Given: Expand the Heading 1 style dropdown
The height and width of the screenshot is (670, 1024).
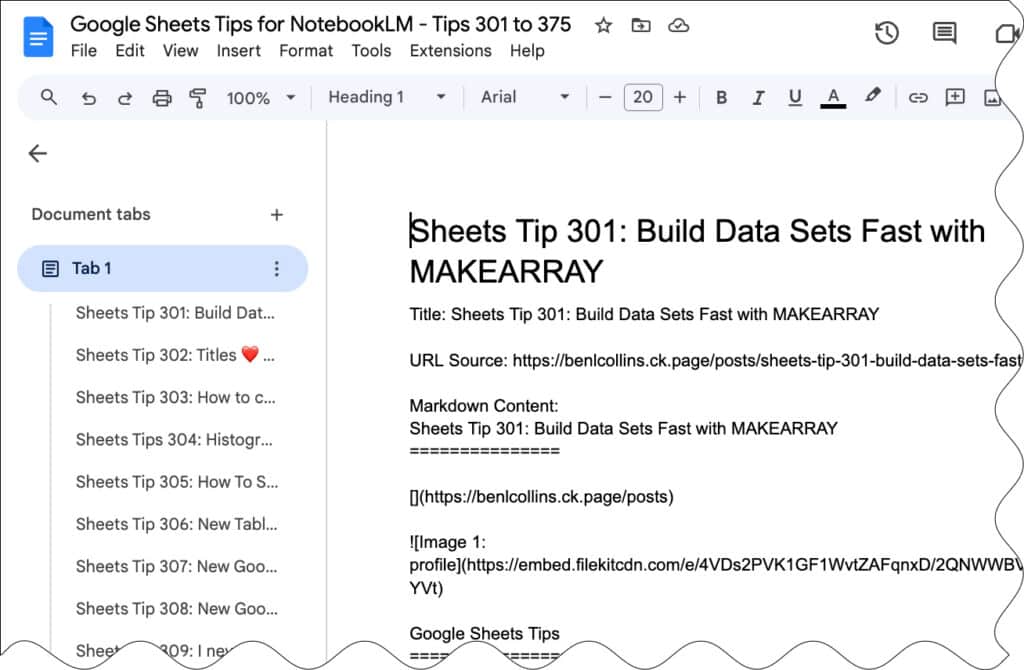Looking at the screenshot, I should [x=386, y=97].
